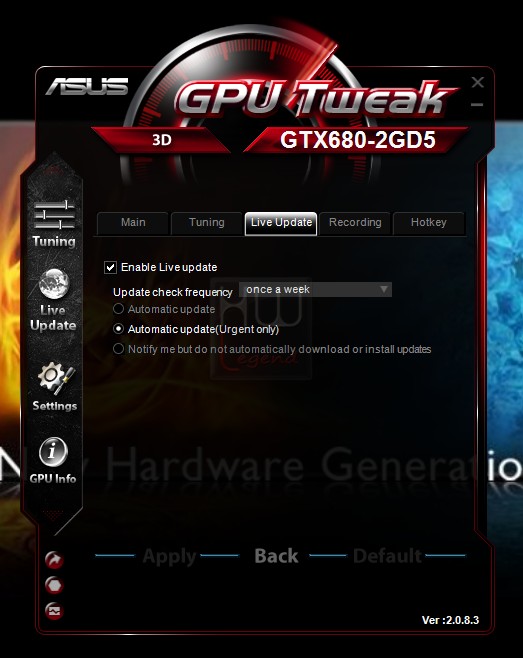
Task: Click the Default button
Action: tap(387, 556)
